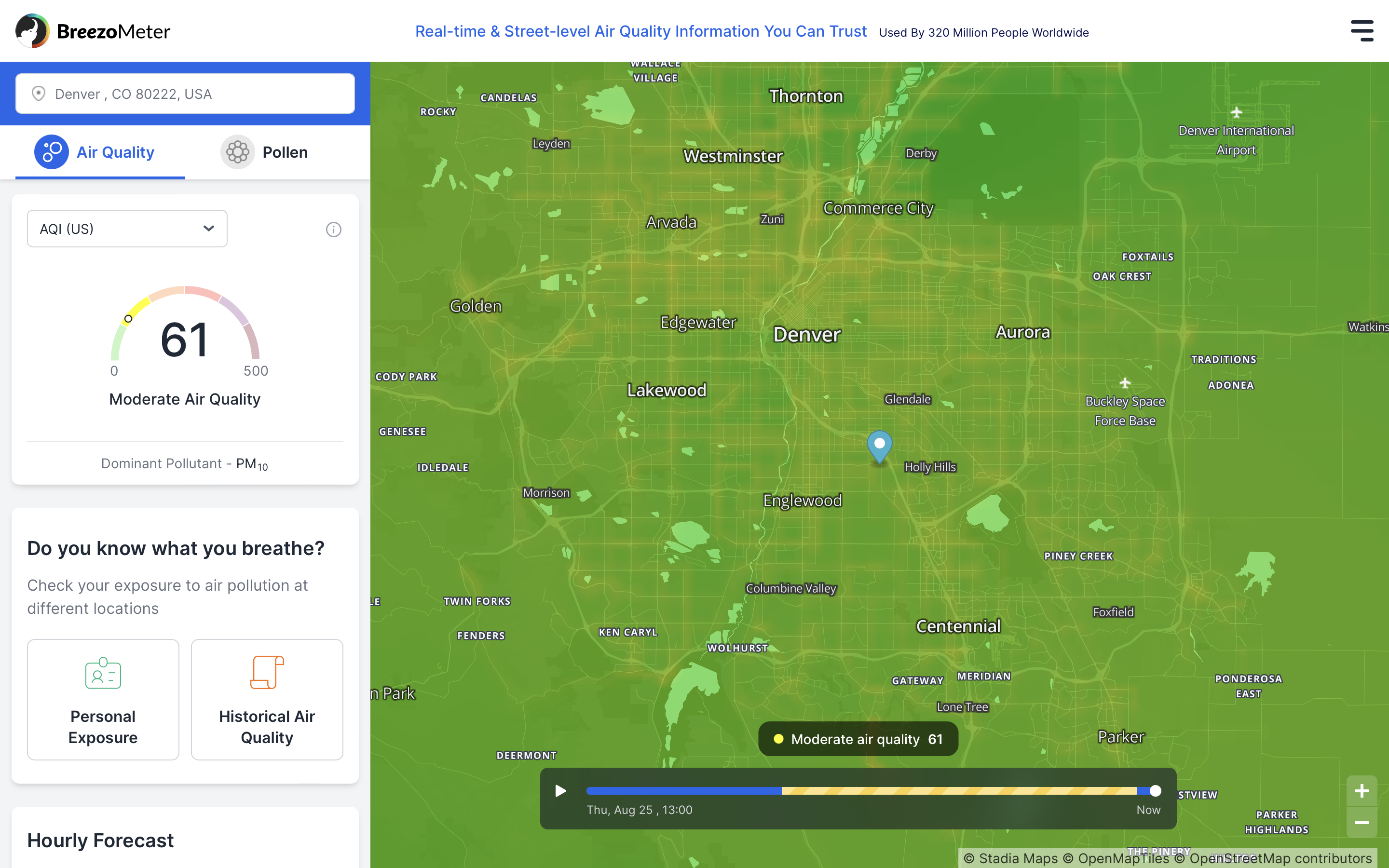Click the blue map location pin
Image resolution: width=1389 pixels, height=868 pixels.
(879, 445)
